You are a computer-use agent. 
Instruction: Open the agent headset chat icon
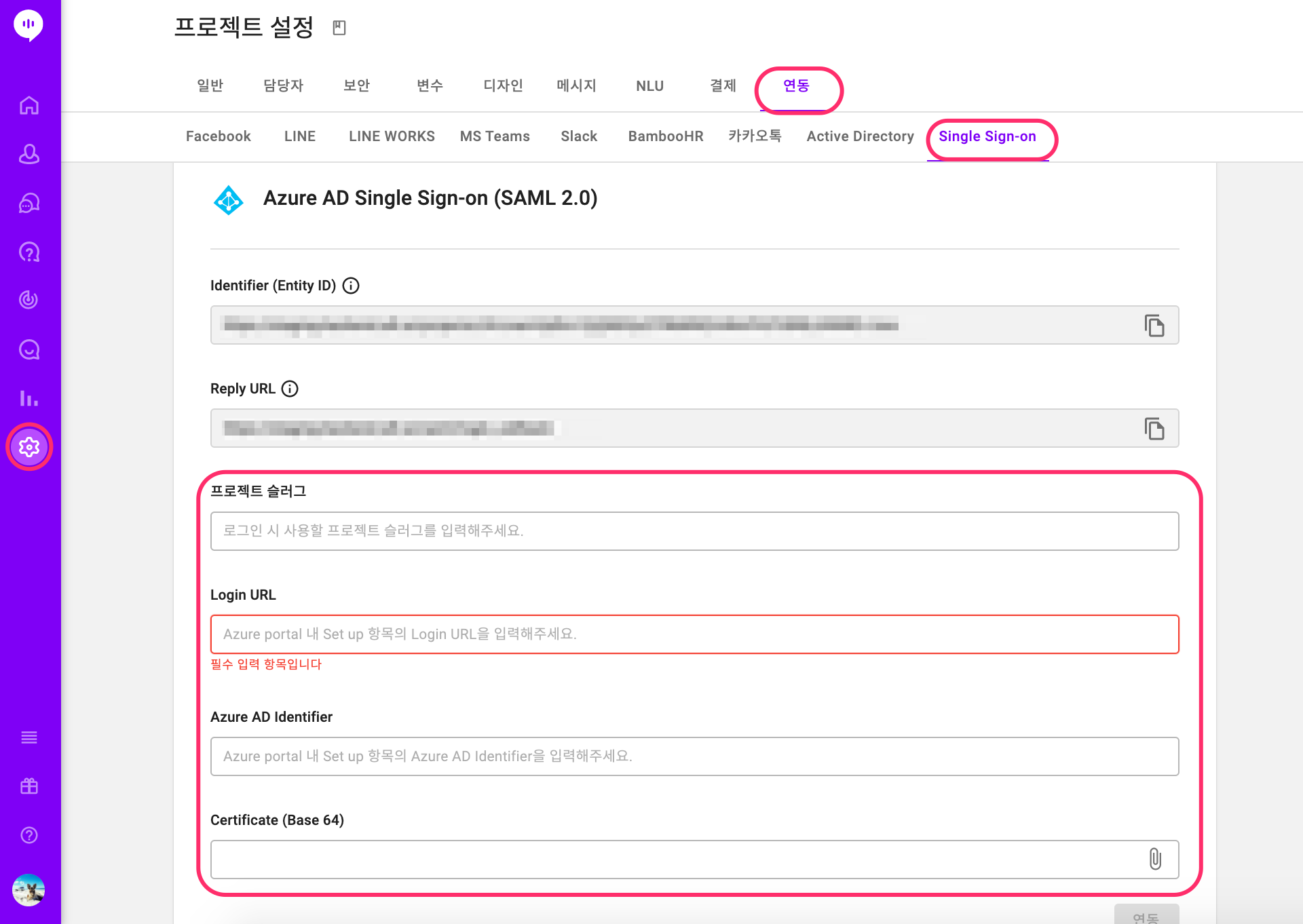[29, 203]
